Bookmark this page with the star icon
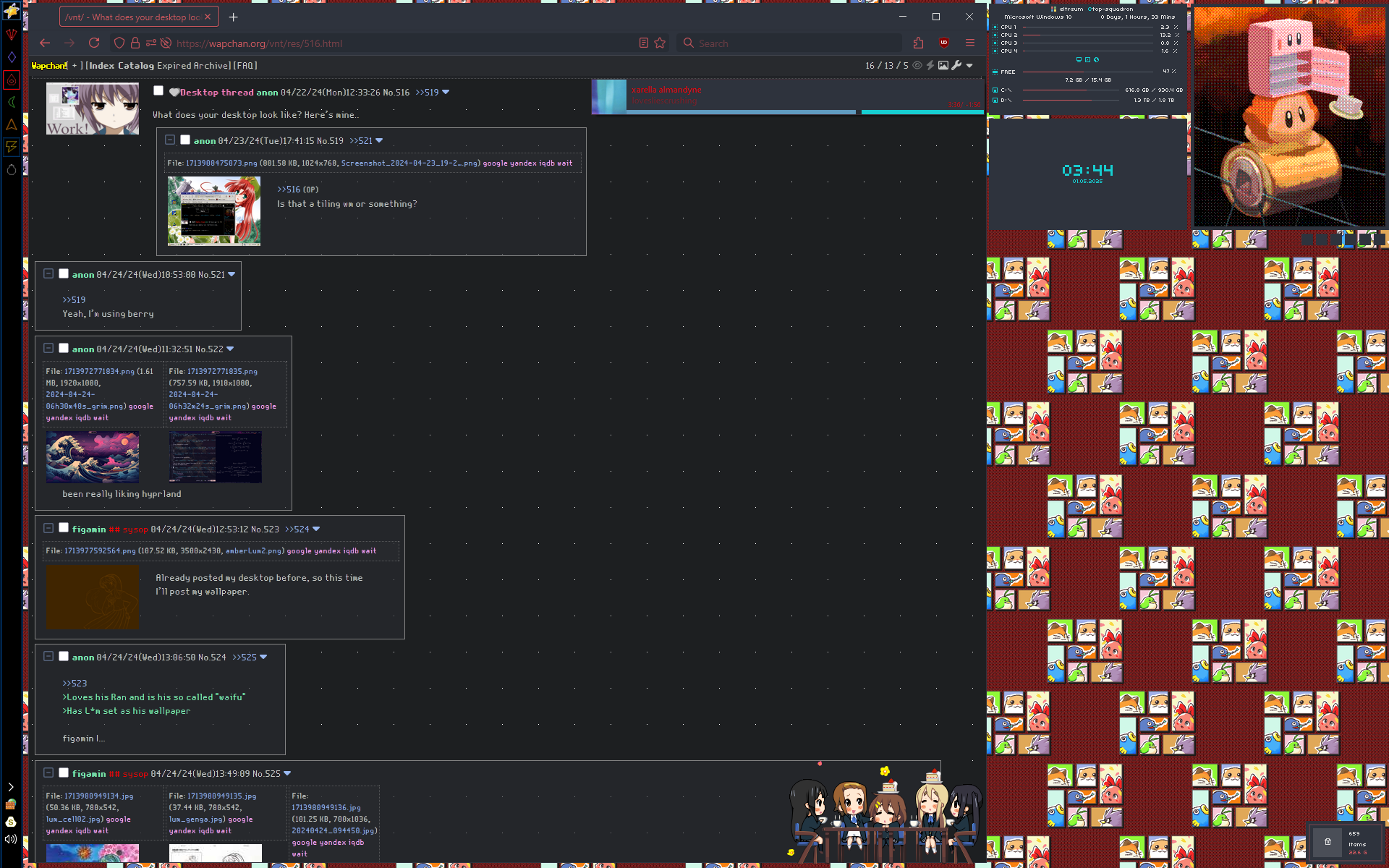Screen dimensions: 1389x868 [660, 43]
